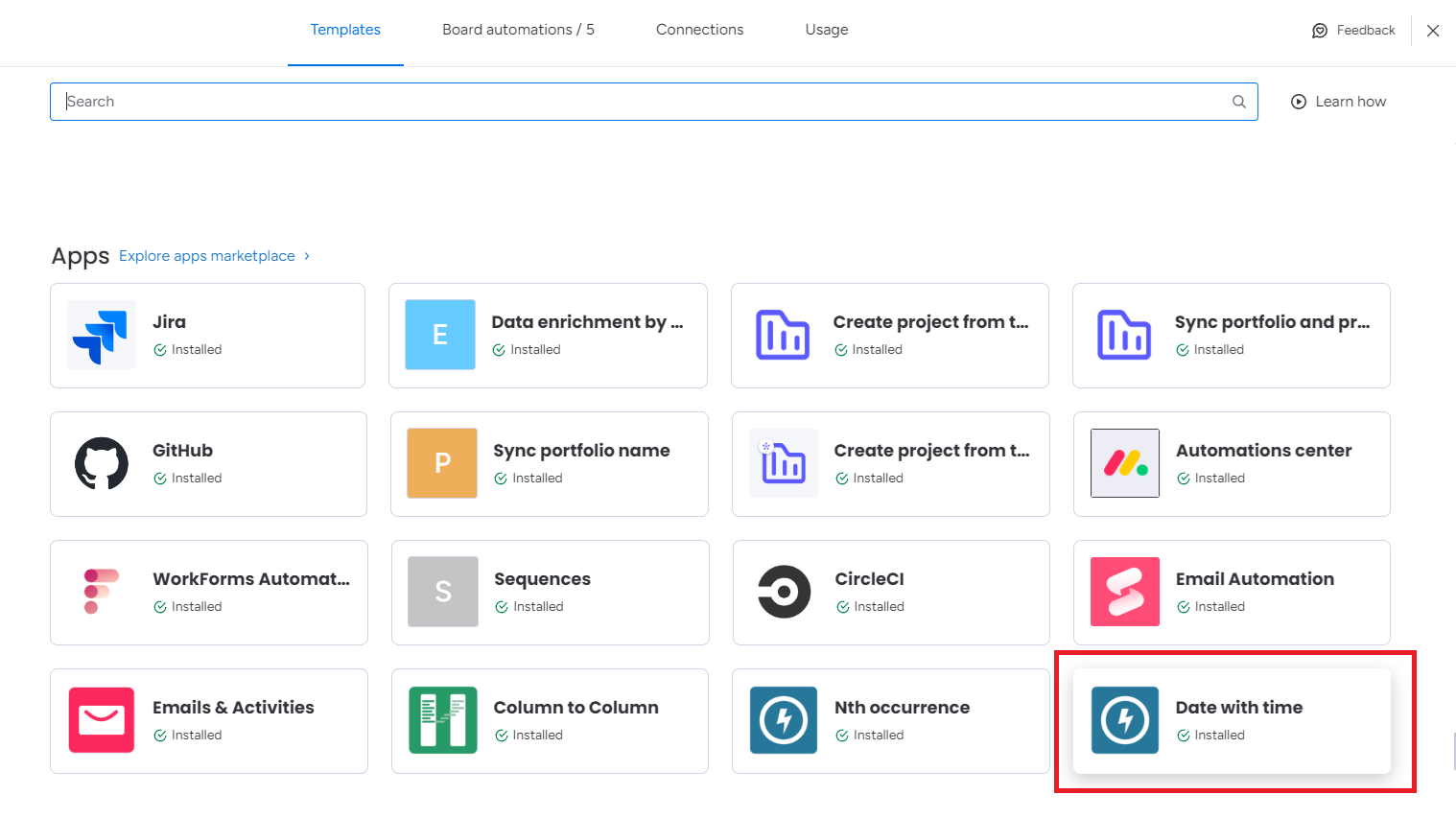Viewport: 1456px width, 818px height.
Task: Open the Connections tab
Action: click(699, 30)
